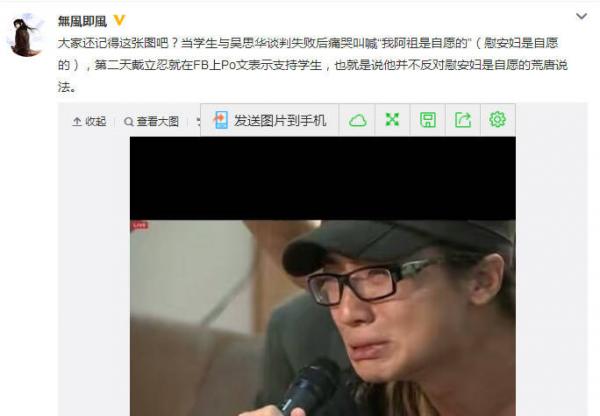Click the user's avatar picture
The height and width of the screenshot is (416, 600).
coord(26,35)
